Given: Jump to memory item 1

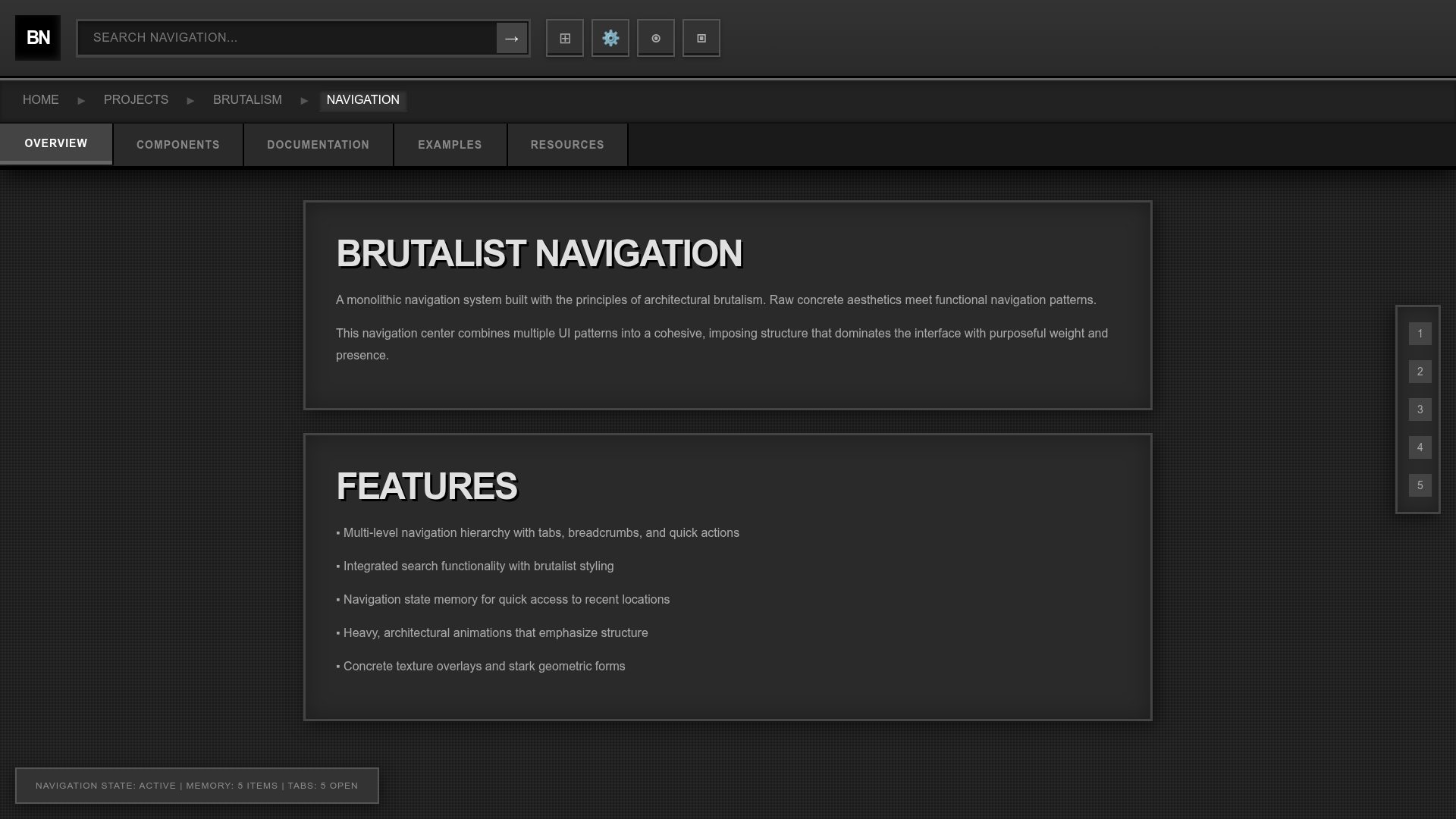Looking at the screenshot, I should pos(1420,334).
